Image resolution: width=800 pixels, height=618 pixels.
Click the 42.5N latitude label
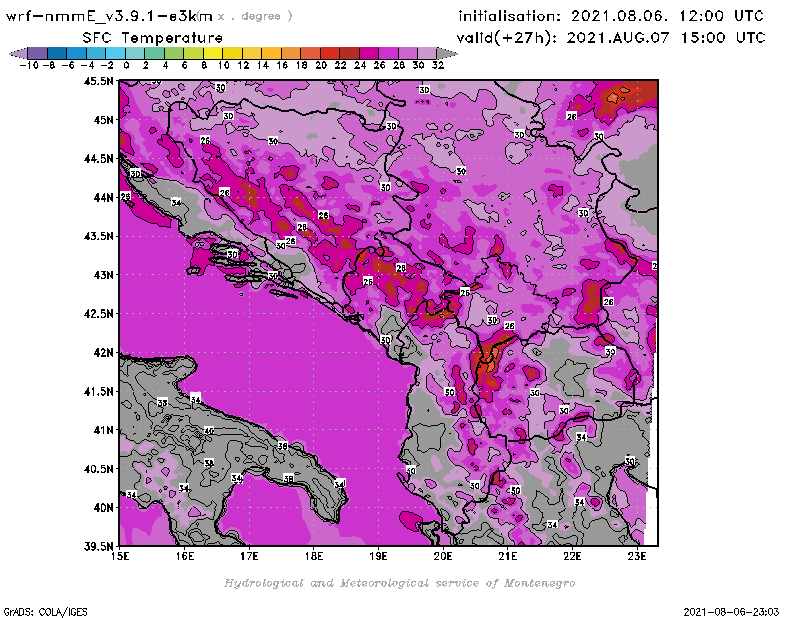(x=98, y=314)
